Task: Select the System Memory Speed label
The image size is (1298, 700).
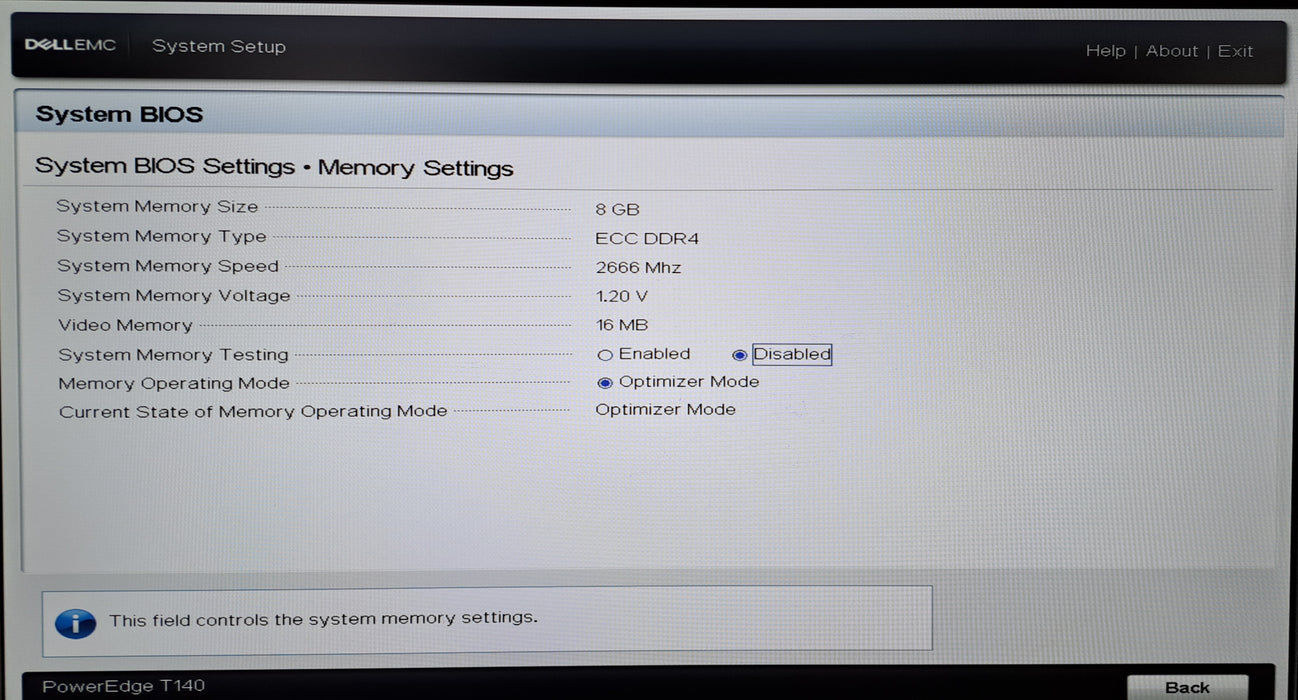Action: (x=168, y=266)
